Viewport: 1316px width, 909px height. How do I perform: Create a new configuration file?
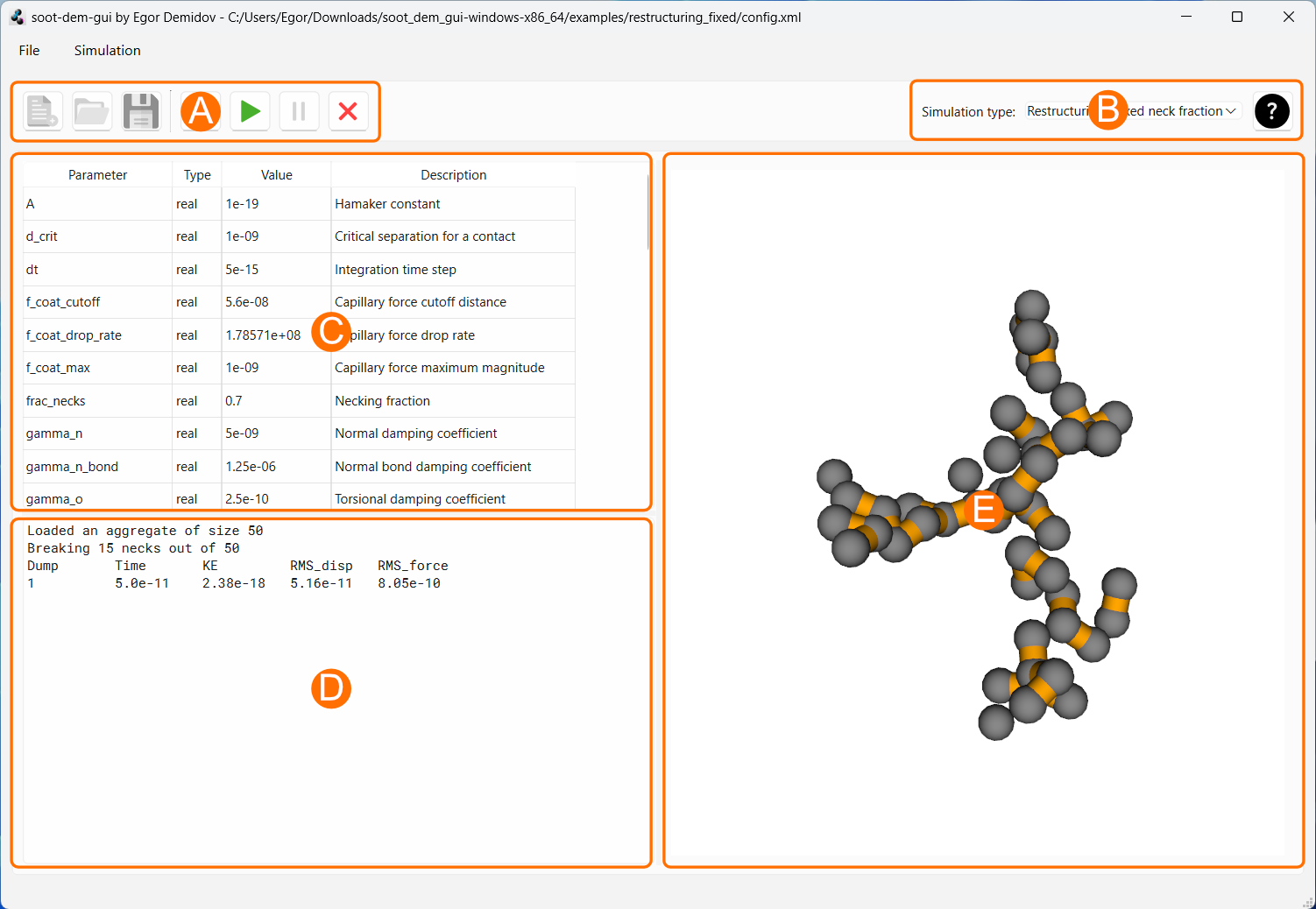point(43,111)
